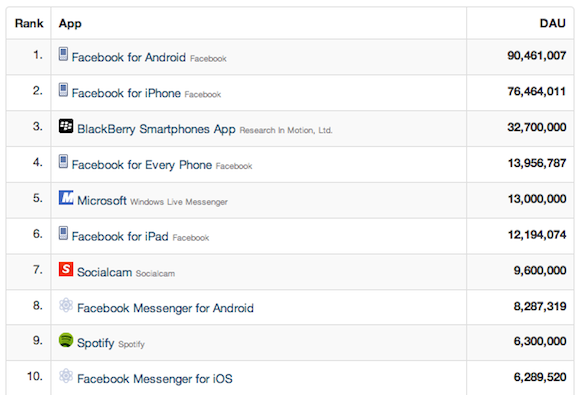The image size is (580, 395).
Task: Click the Research In Motion, Ltd. developer name
Action: [286, 130]
